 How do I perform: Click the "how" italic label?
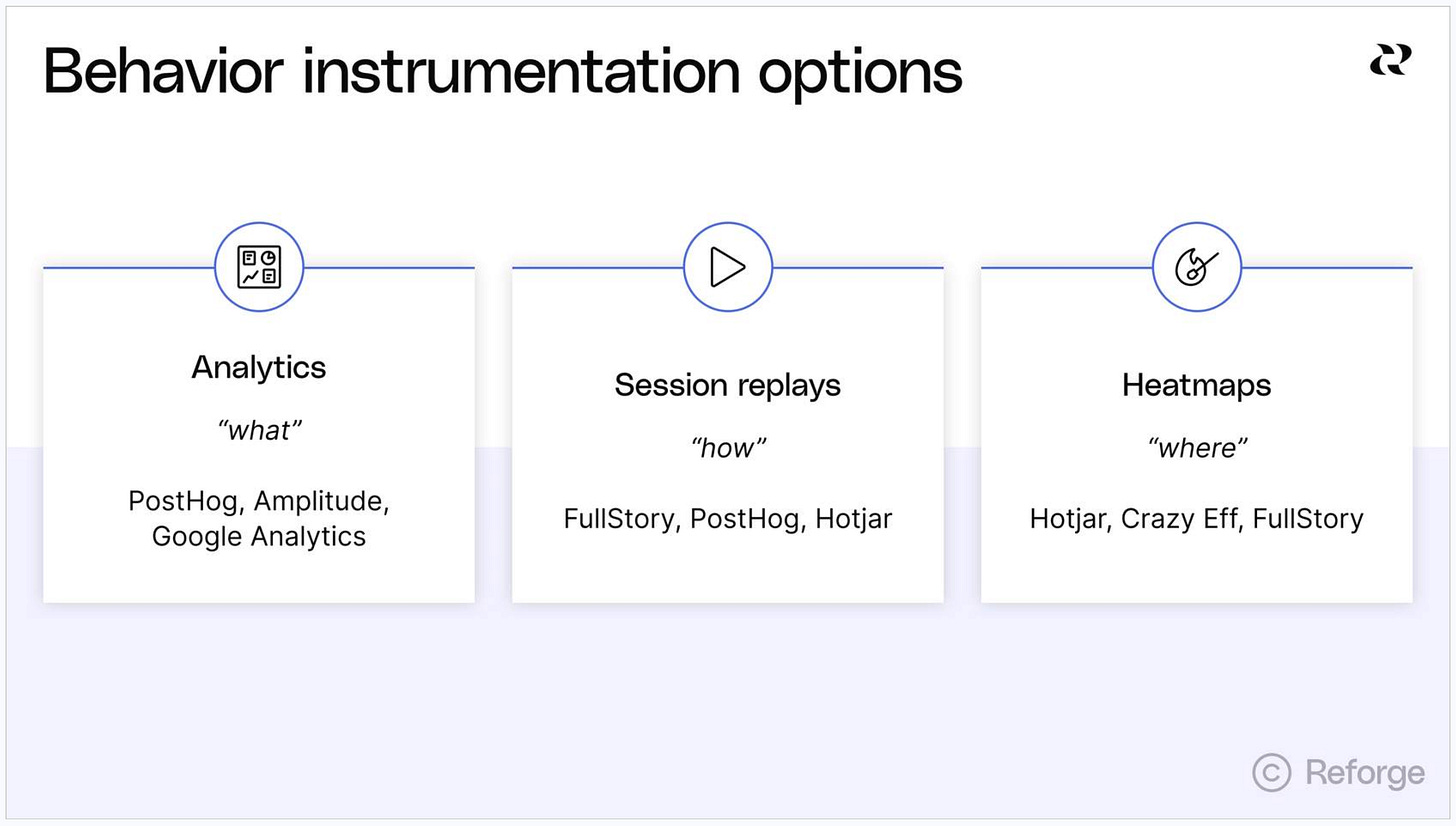727,448
